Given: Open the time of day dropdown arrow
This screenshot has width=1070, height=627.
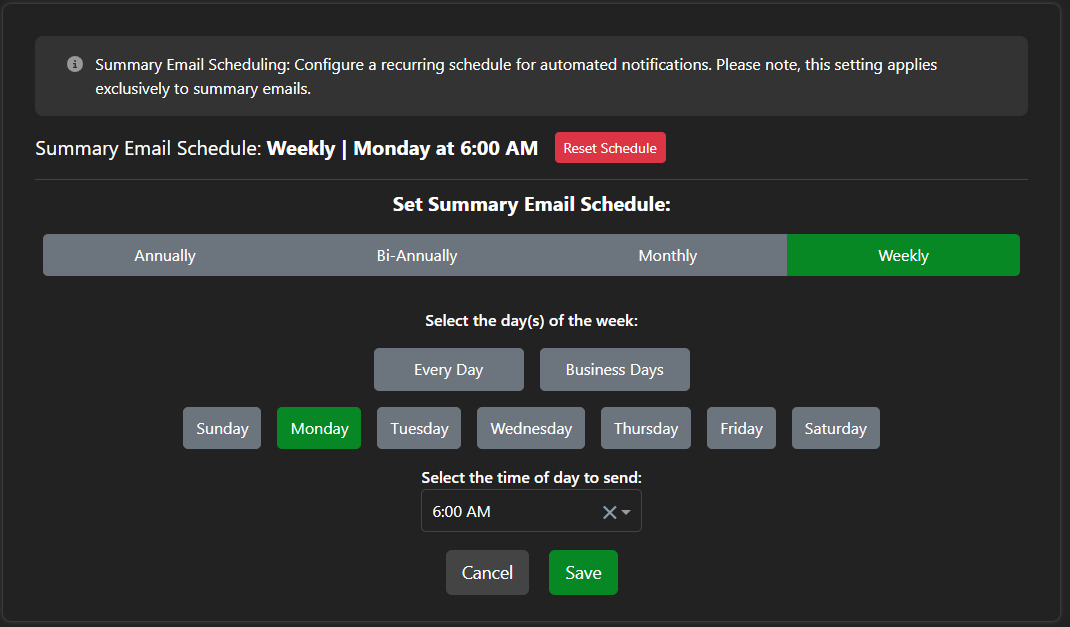Looking at the screenshot, I should pyautogui.click(x=627, y=512).
